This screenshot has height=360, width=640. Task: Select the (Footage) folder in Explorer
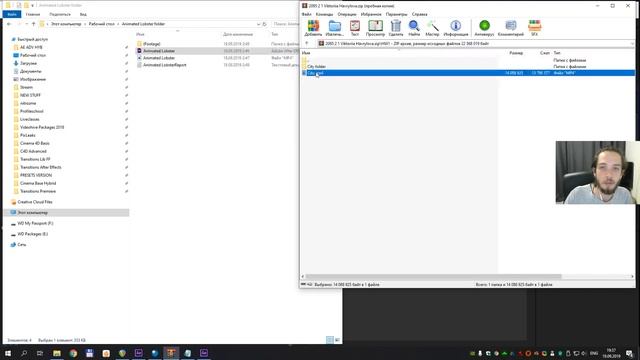pos(151,44)
